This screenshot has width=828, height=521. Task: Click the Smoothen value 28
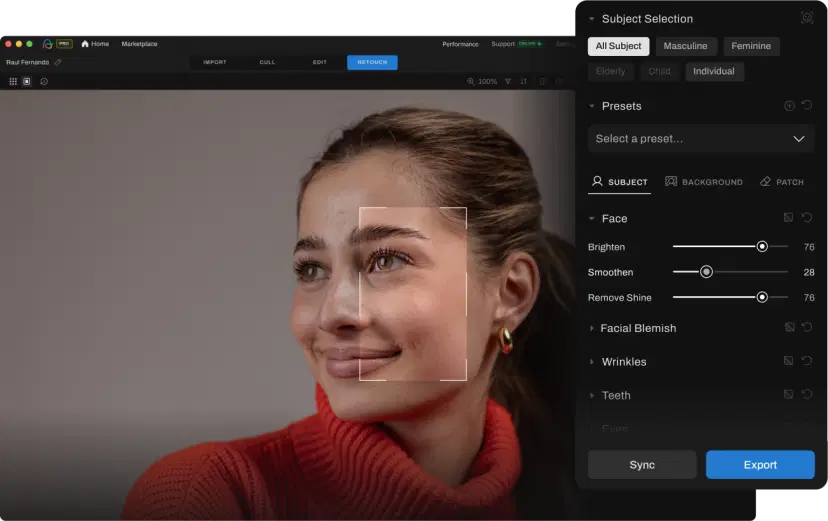tap(809, 272)
